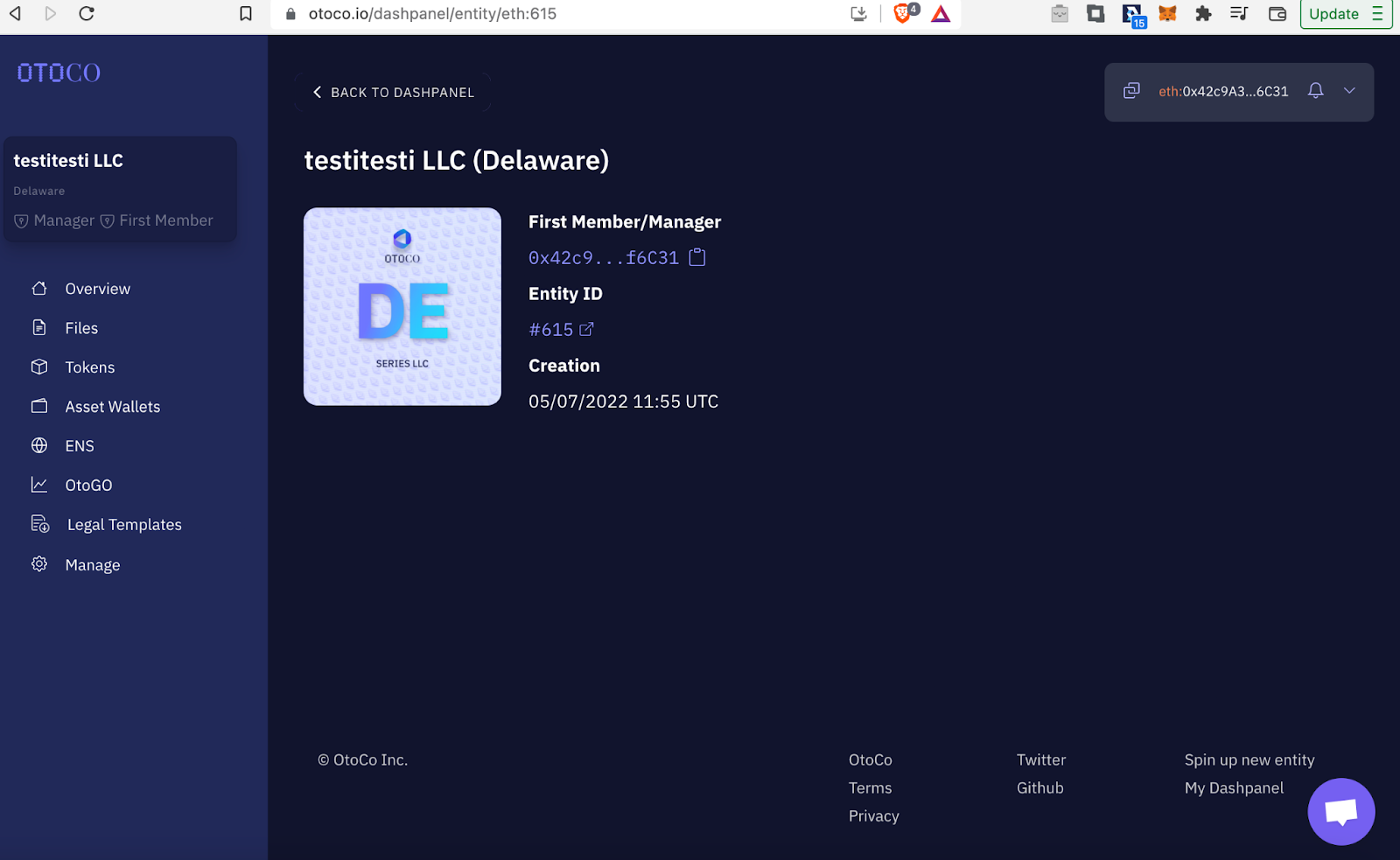The image size is (1400, 860).
Task: Open the browser Update menu
Action: [x=1345, y=14]
